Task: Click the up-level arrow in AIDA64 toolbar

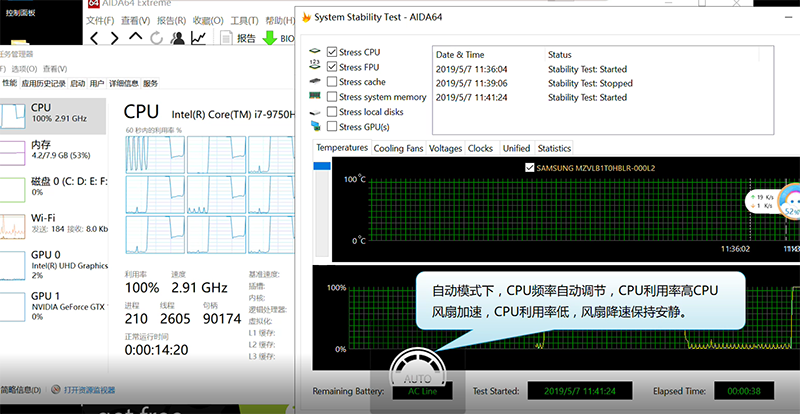Action: [135, 37]
